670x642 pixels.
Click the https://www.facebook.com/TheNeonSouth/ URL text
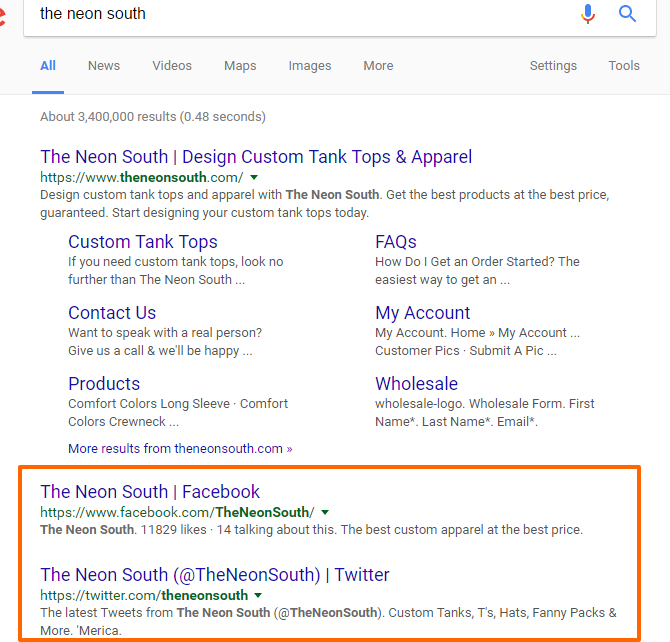pyautogui.click(x=177, y=512)
